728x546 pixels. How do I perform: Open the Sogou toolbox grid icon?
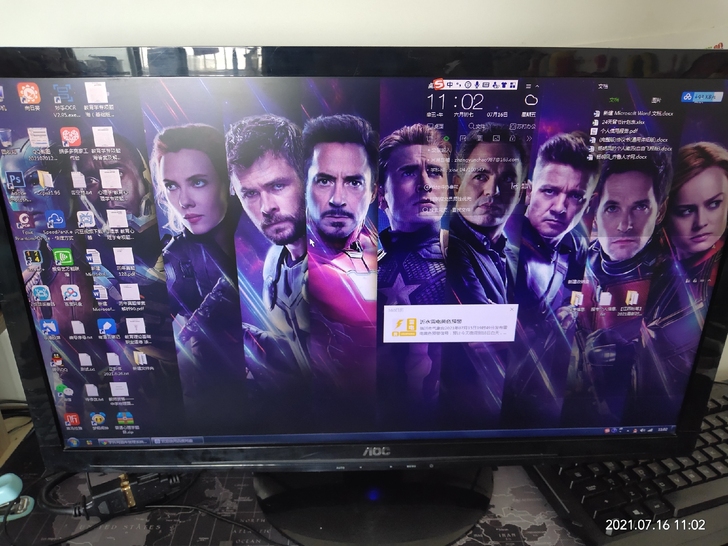513,84
